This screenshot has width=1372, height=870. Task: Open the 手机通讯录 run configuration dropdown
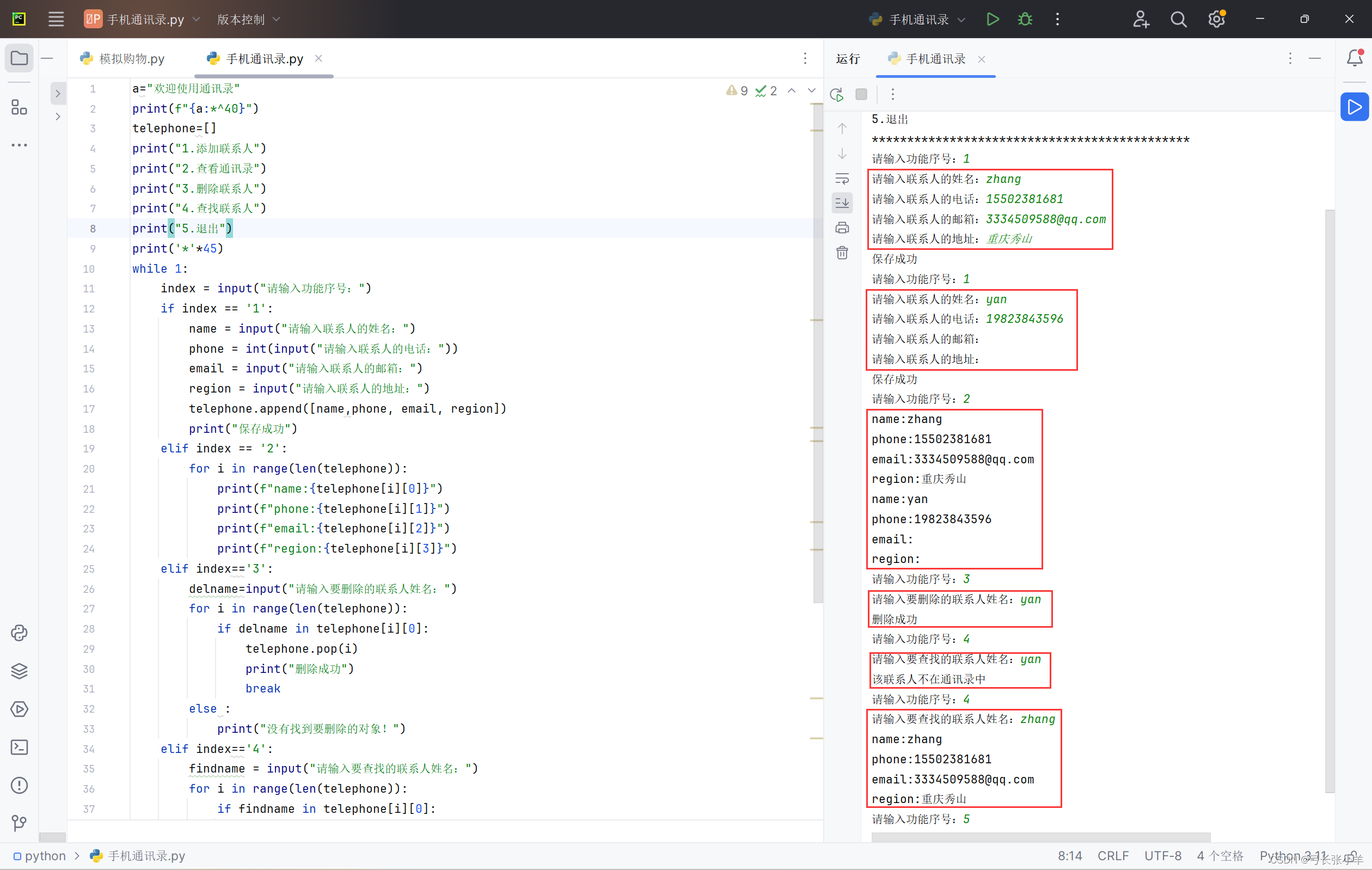tap(961, 20)
